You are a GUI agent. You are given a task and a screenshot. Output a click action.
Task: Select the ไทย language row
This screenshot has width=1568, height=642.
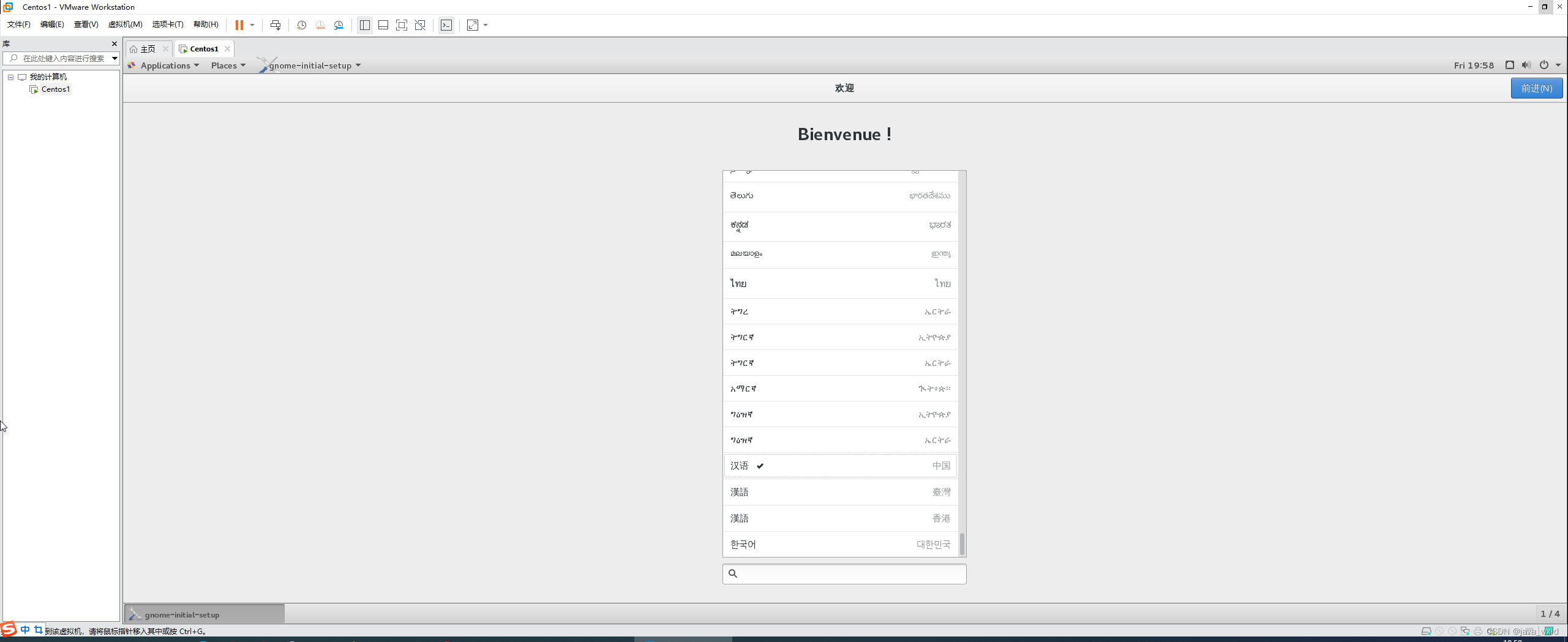click(841, 283)
